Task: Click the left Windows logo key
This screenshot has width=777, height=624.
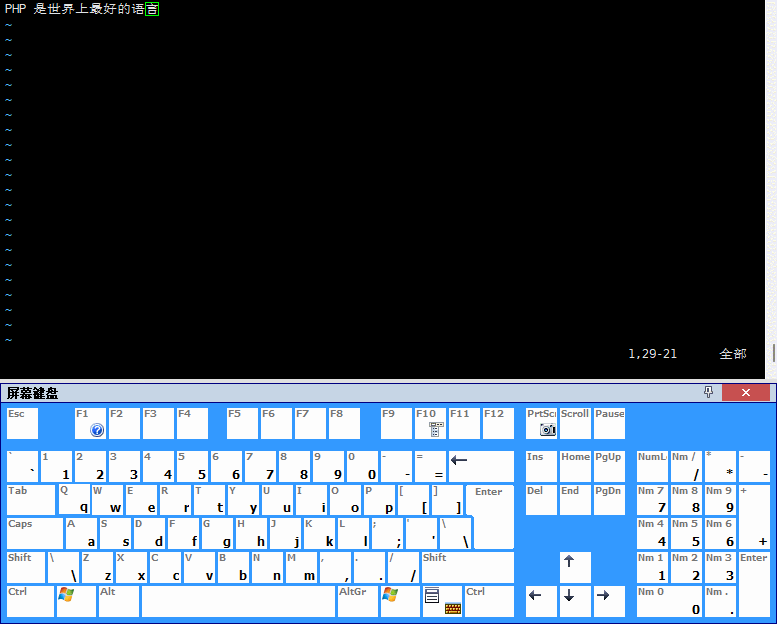Action: [76, 601]
